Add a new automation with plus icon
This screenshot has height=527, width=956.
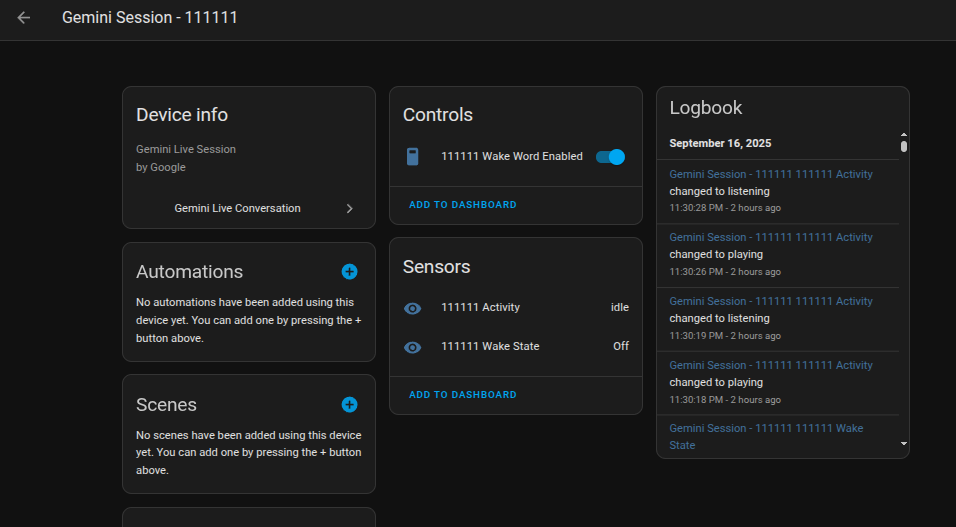pos(349,272)
